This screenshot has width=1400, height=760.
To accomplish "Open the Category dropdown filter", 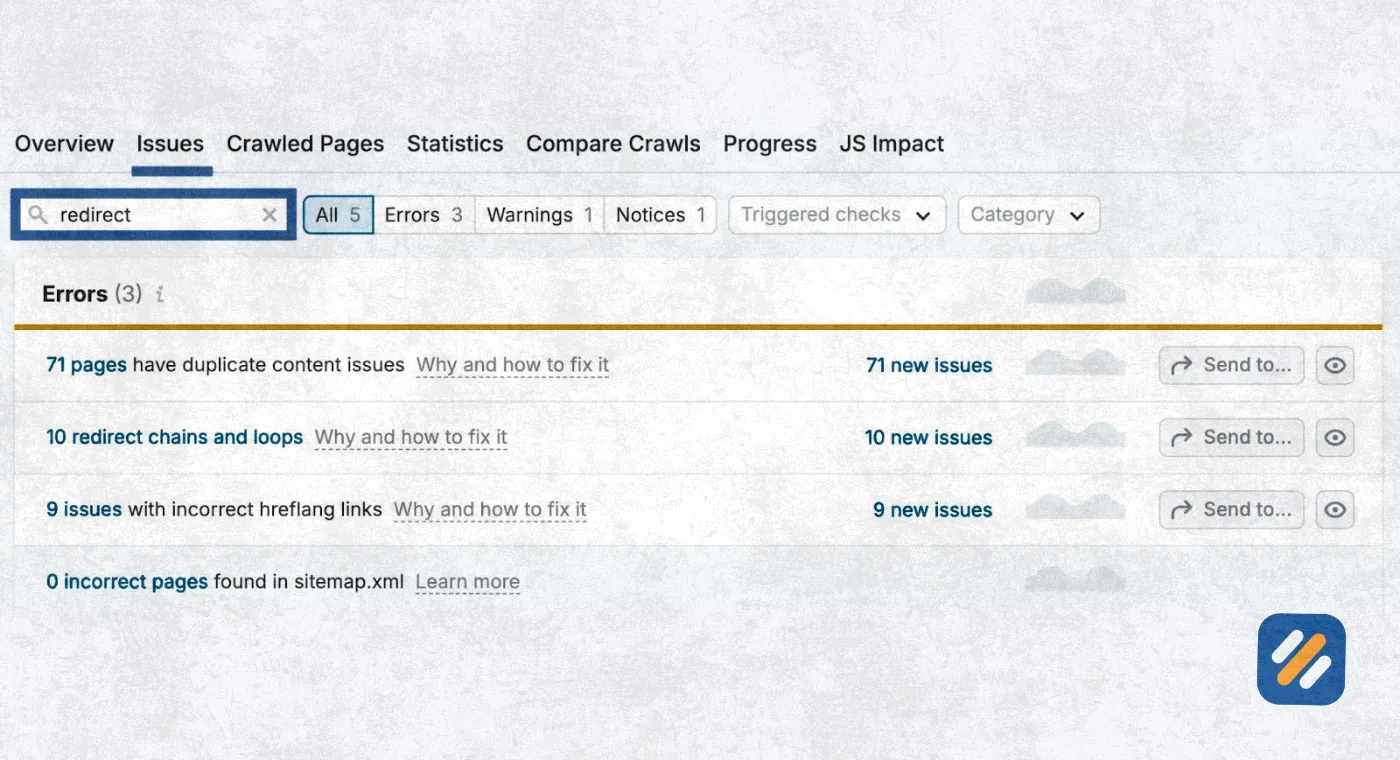I will click(x=1029, y=215).
